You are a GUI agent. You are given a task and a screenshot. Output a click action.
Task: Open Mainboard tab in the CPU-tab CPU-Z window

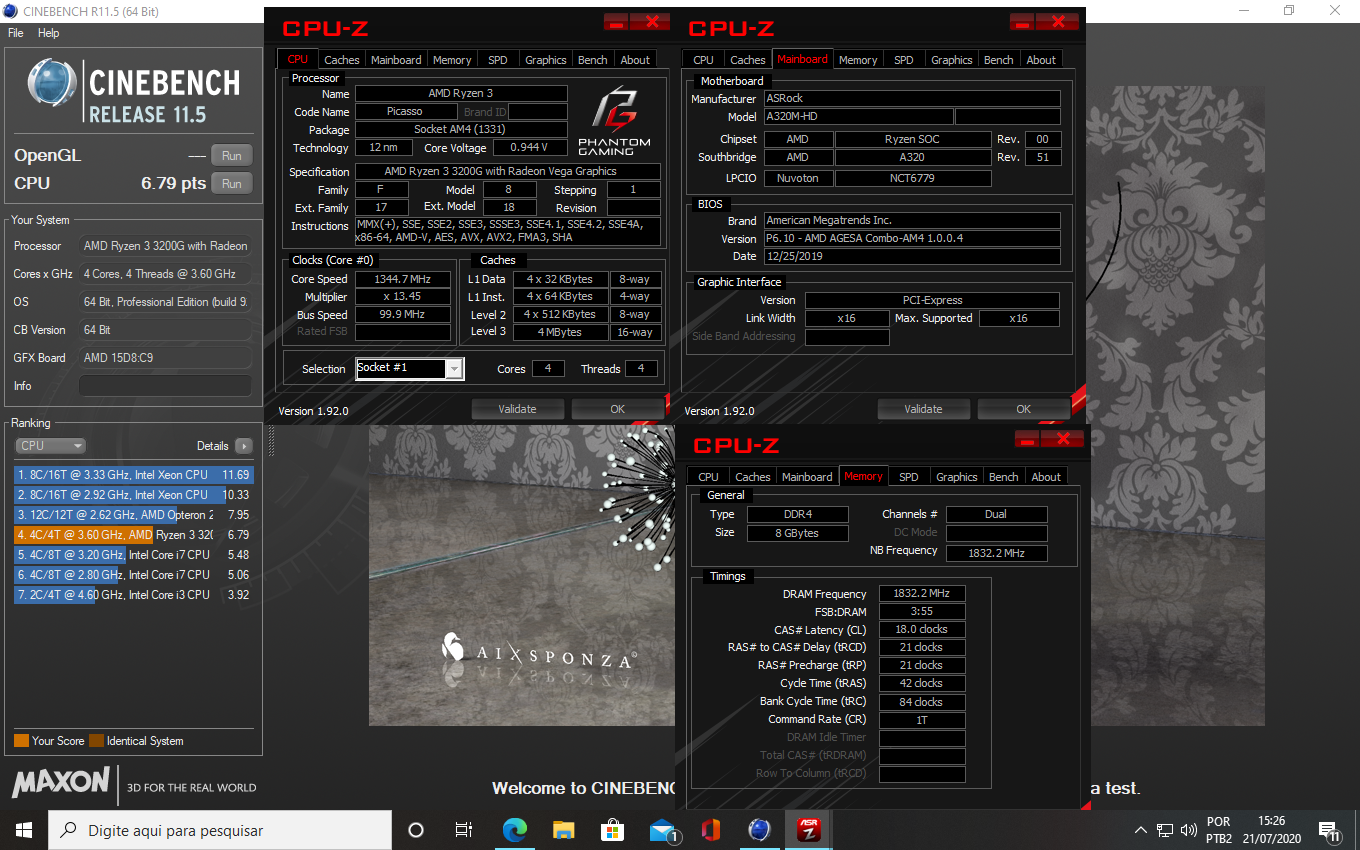(x=397, y=60)
